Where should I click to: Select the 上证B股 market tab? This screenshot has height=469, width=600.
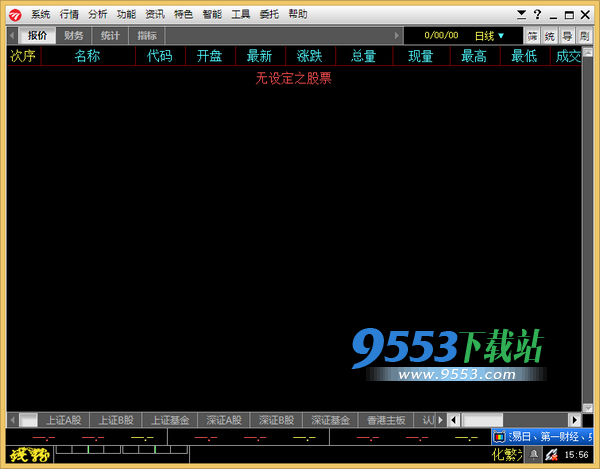116,420
